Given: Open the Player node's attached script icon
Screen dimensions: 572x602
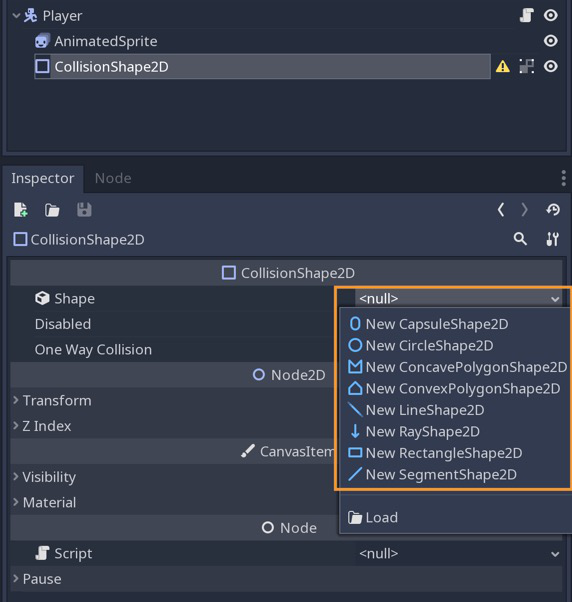Looking at the screenshot, I should click(526, 15).
